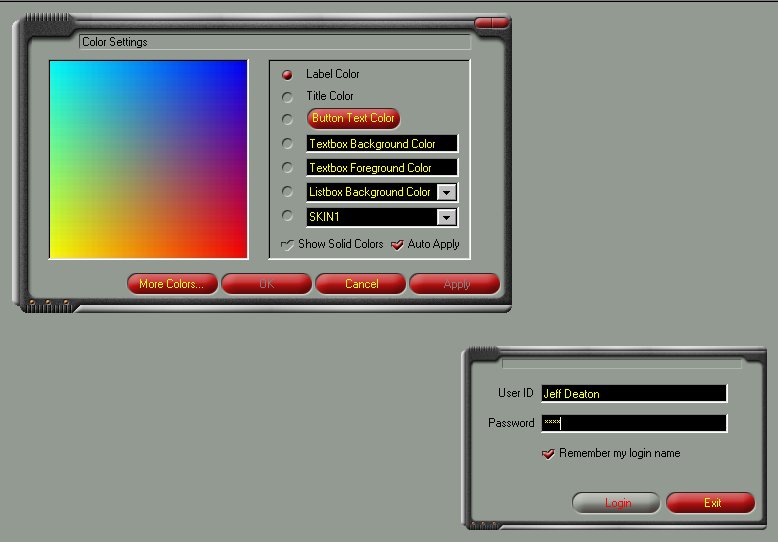Focus the Password input field
Image resolution: width=778 pixels, height=542 pixels.
pos(633,423)
